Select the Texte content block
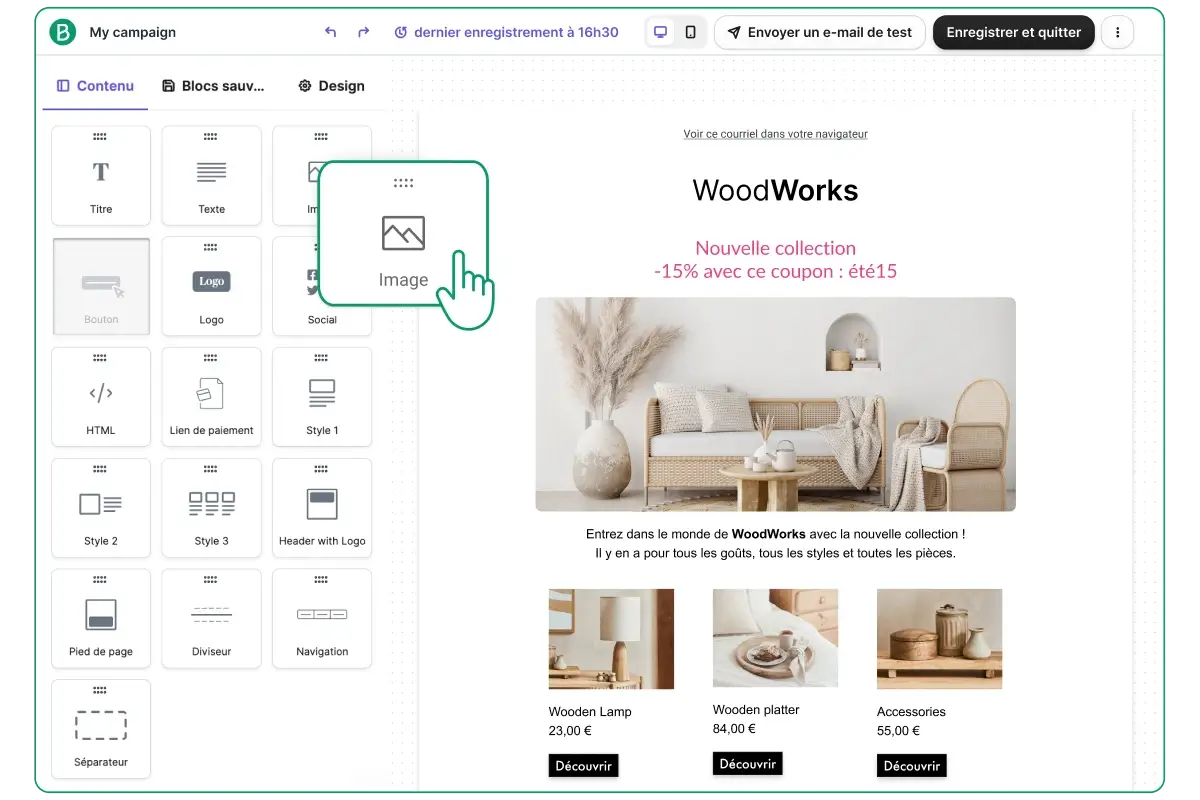 coord(211,176)
